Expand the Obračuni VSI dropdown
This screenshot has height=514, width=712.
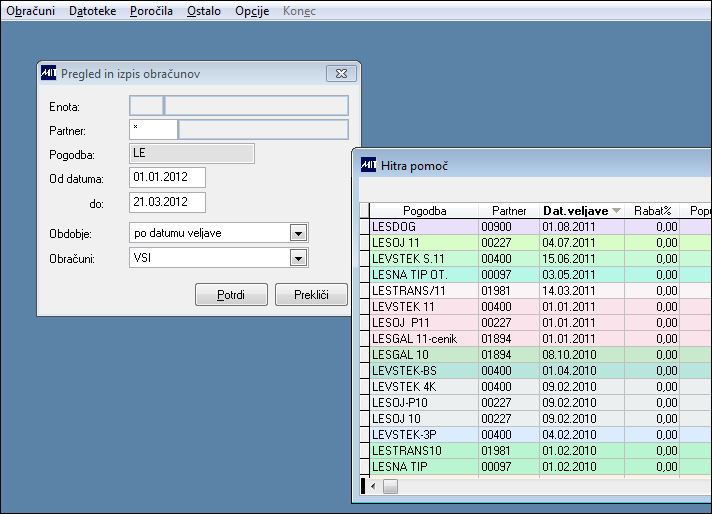coord(298,258)
